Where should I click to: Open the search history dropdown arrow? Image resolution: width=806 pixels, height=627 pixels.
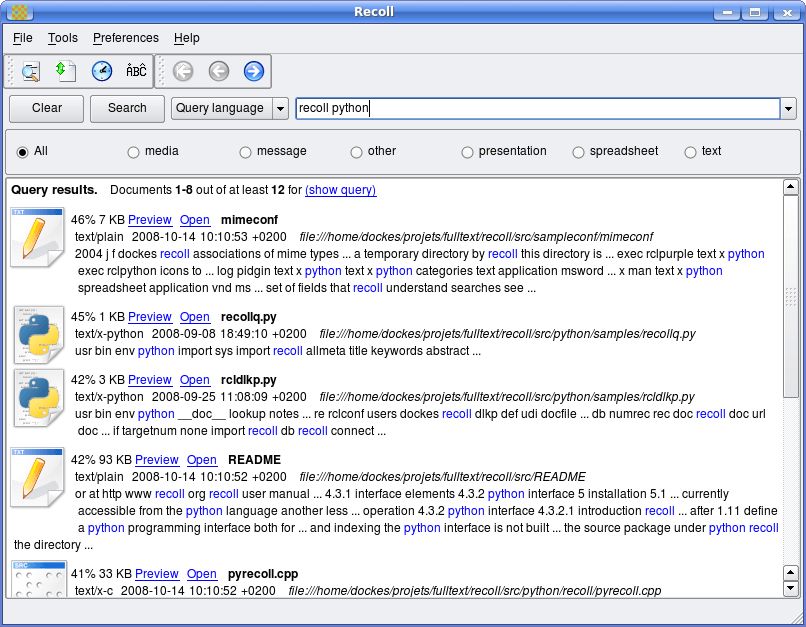coord(789,108)
